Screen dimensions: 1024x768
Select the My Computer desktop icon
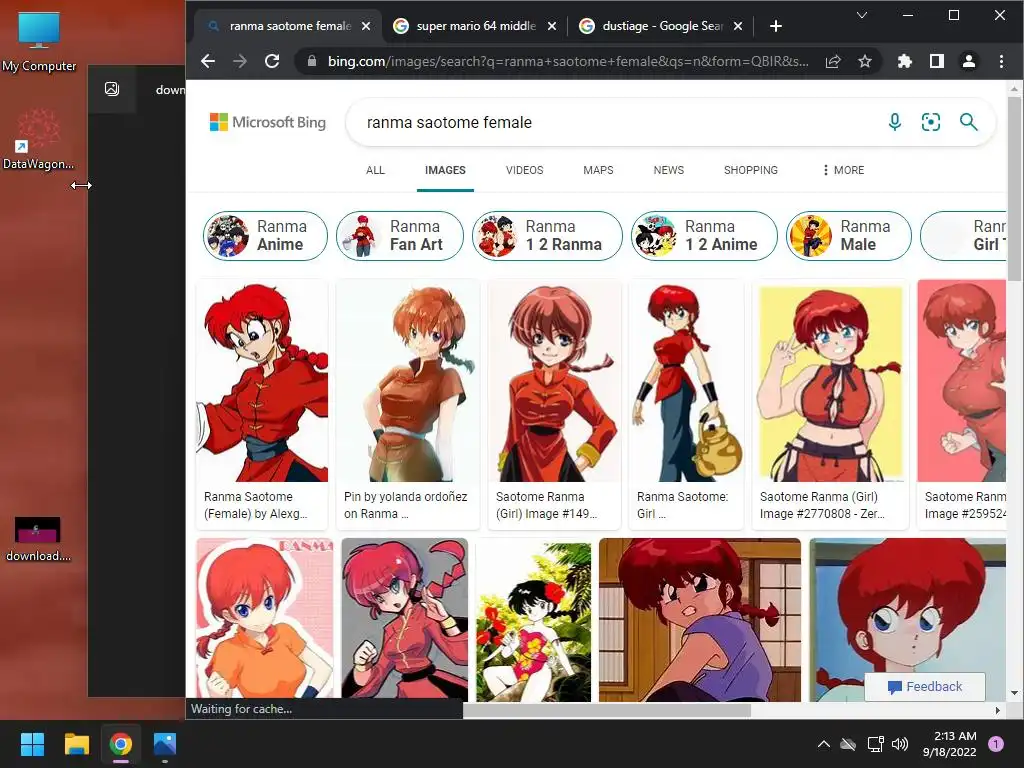(39, 41)
